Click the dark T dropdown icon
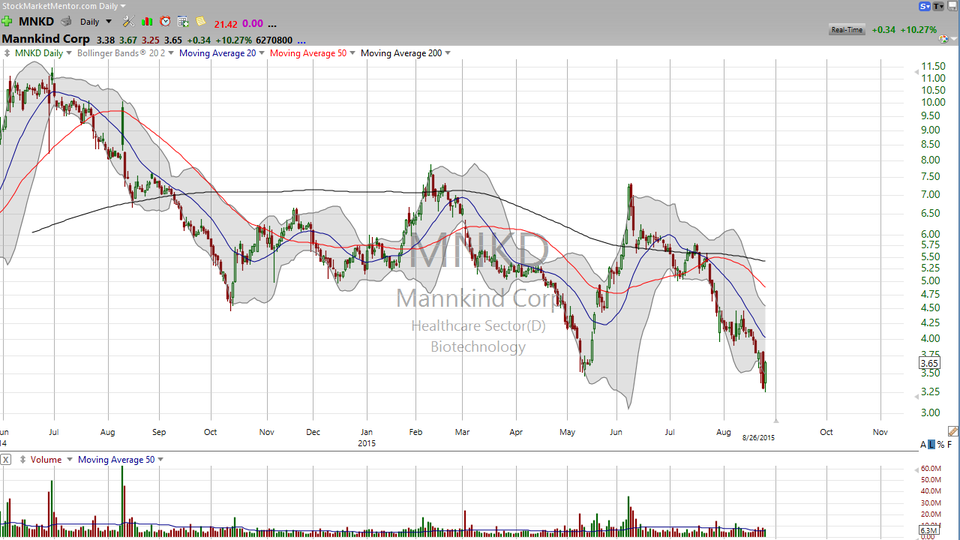Viewport: 960px width, 540px height. (939, 6)
